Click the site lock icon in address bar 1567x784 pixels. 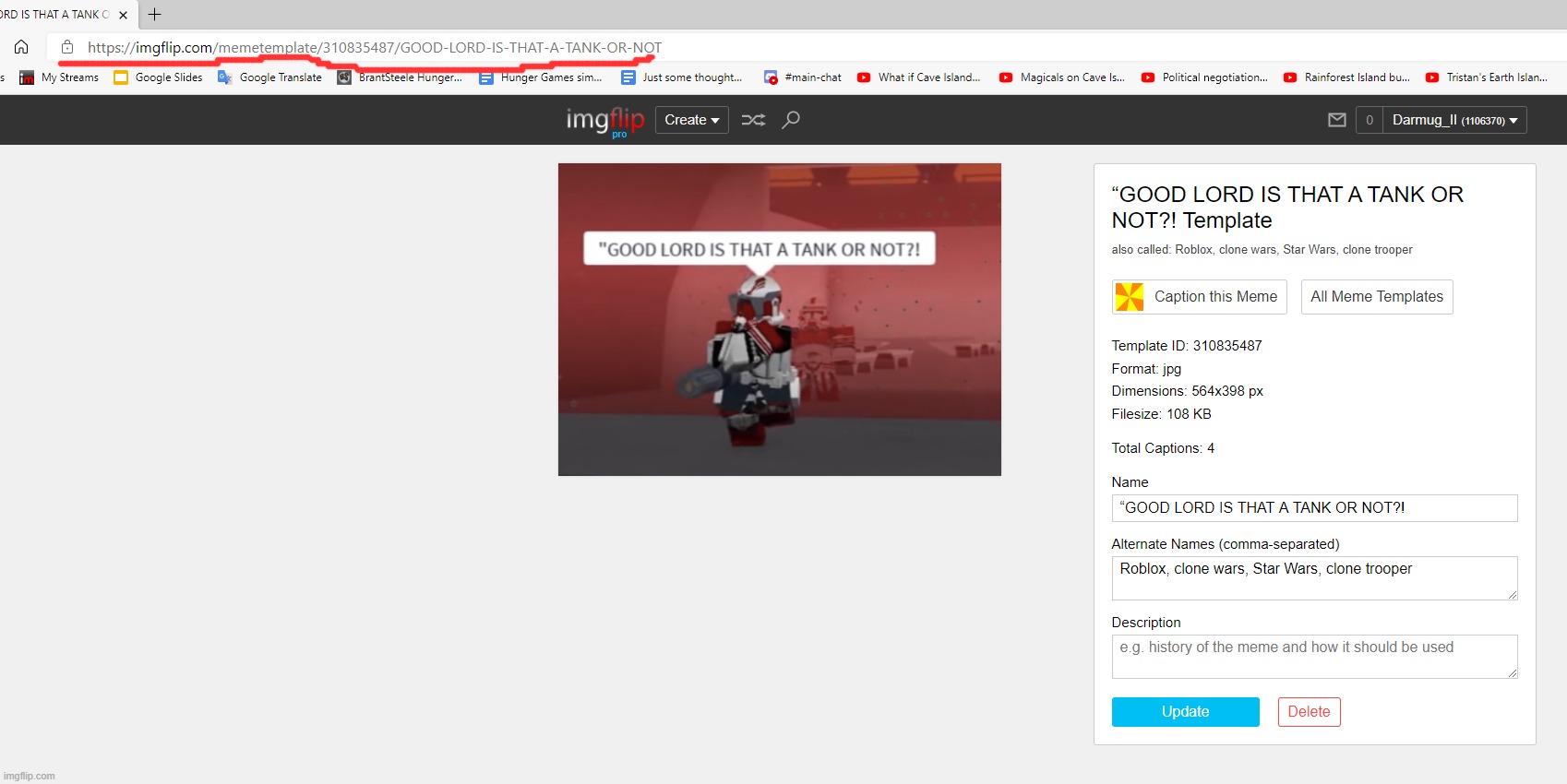67,47
